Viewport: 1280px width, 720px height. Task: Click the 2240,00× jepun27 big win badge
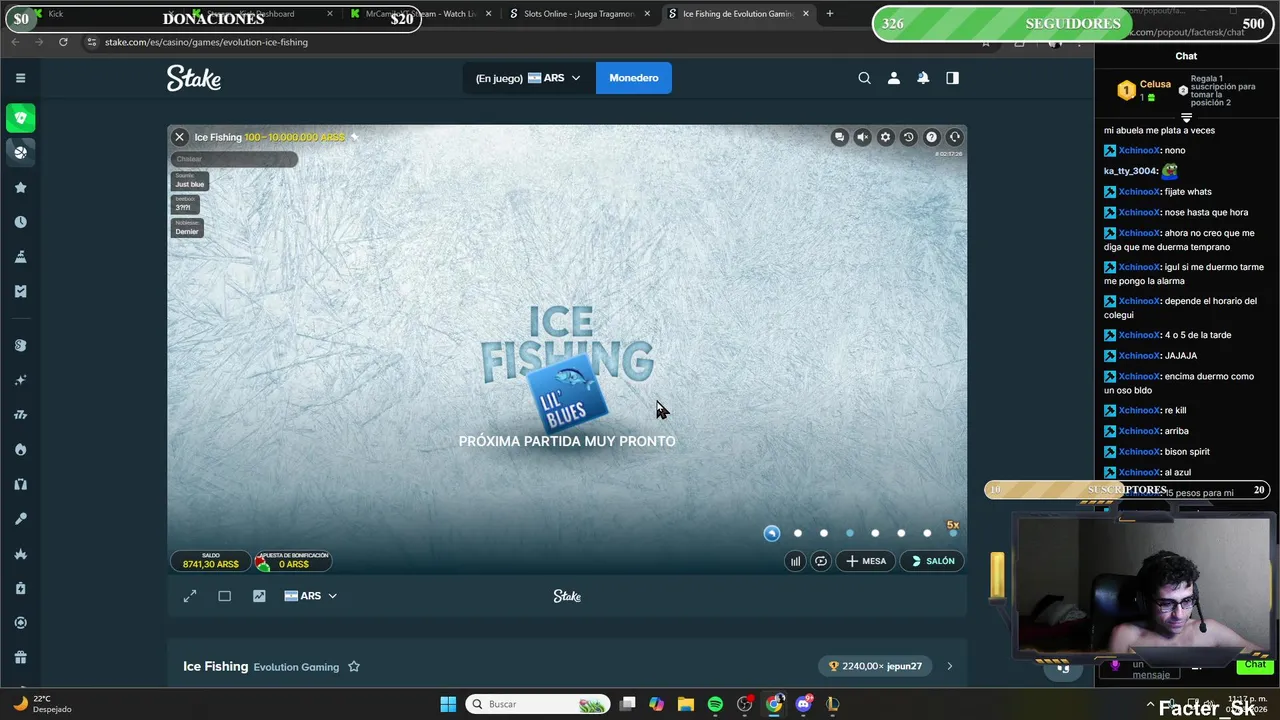(x=875, y=666)
